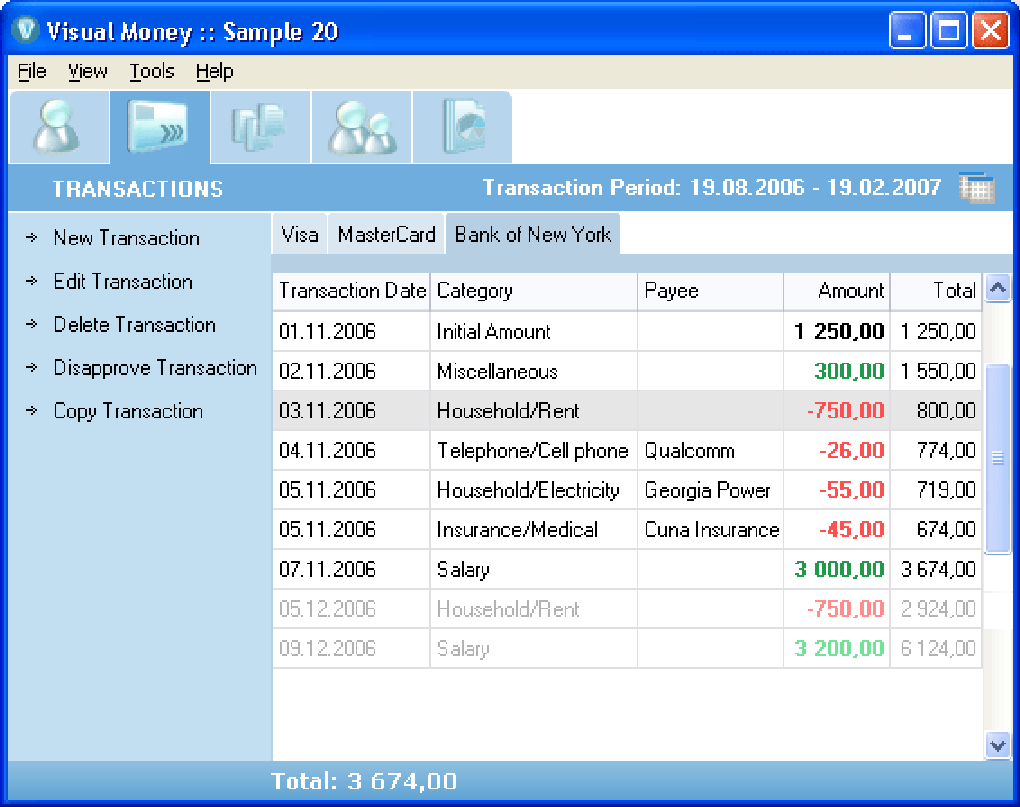Image resolution: width=1020 pixels, height=807 pixels.
Task: Switch to the MasterCard tab
Action: tap(386, 233)
